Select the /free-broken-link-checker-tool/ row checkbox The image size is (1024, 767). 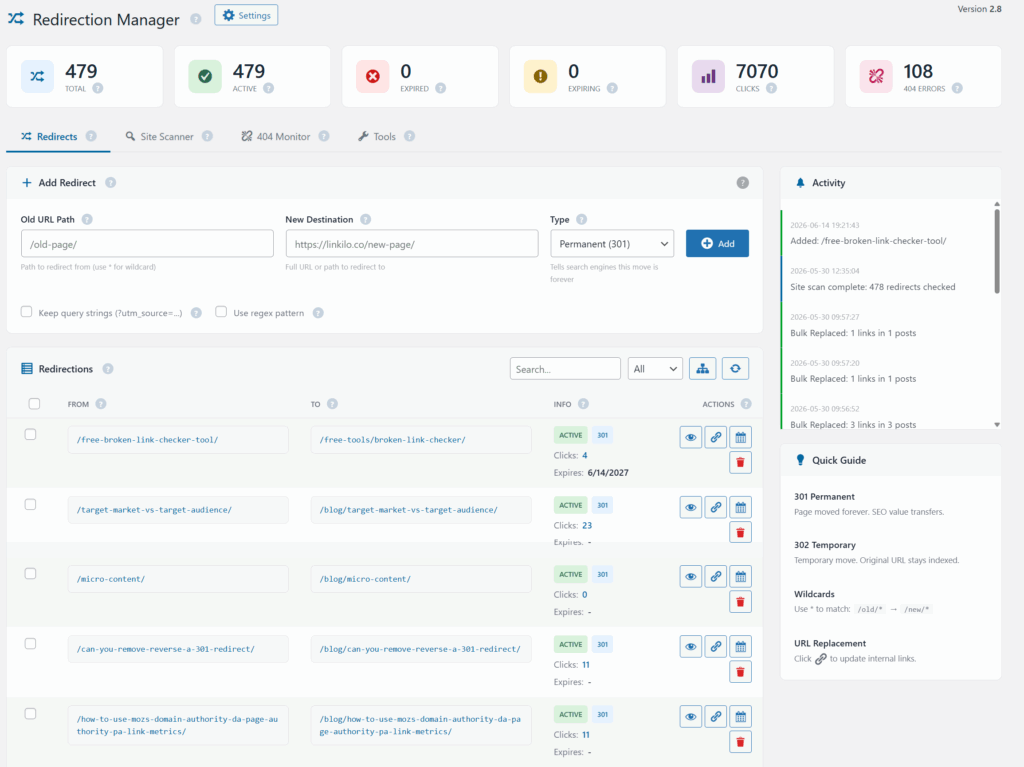point(30,434)
